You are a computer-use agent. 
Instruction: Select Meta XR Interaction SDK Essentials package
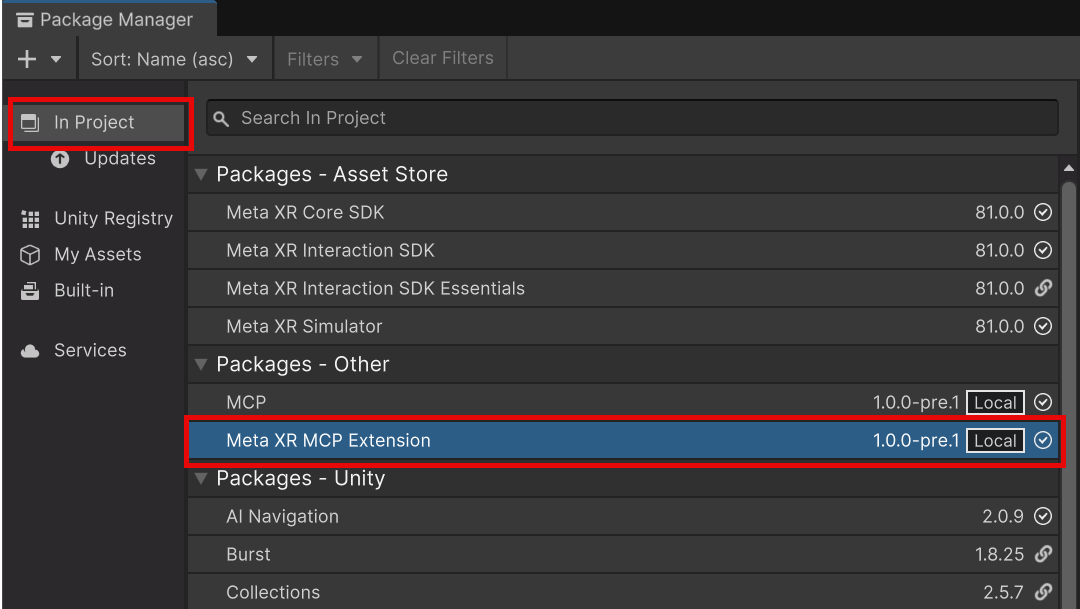(623, 288)
